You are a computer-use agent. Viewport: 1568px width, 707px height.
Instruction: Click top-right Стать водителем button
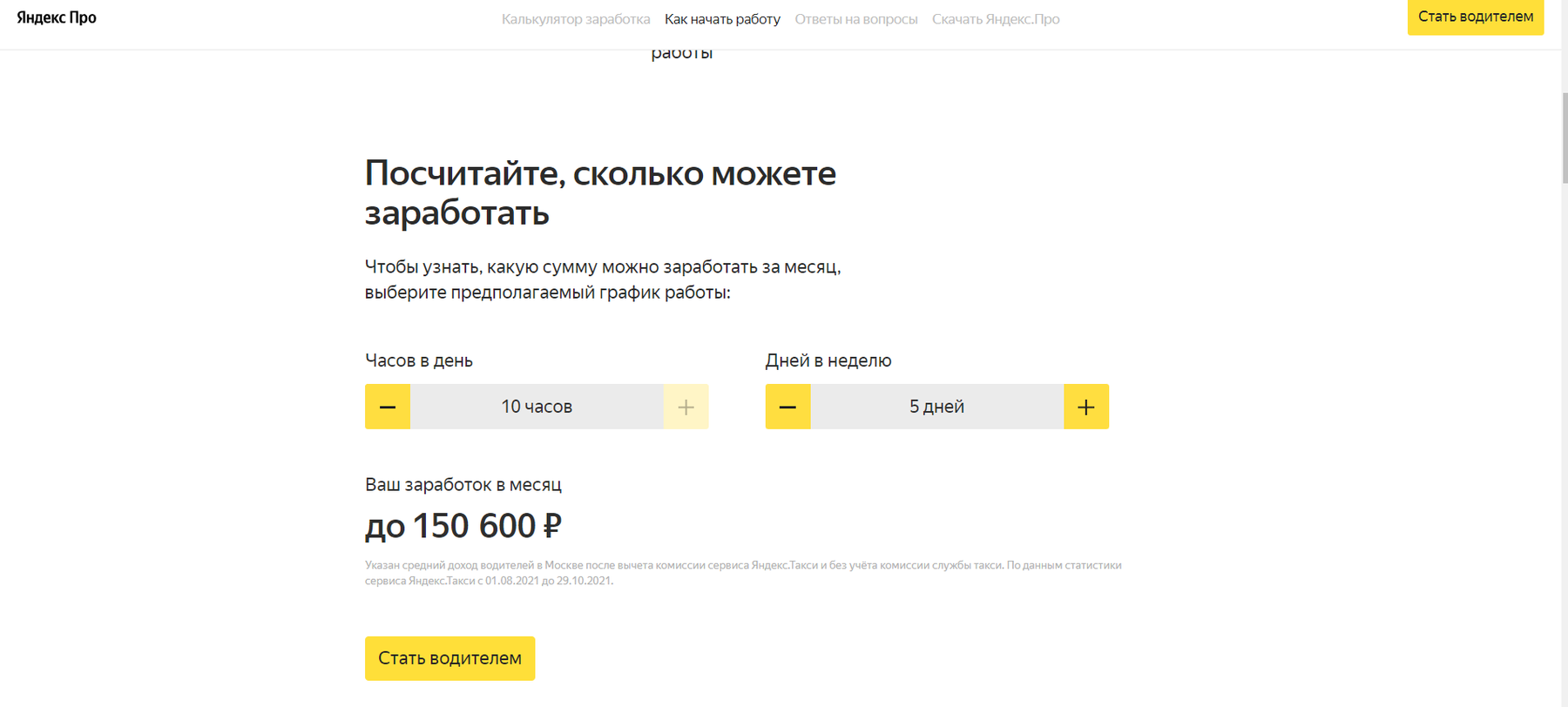[1476, 17]
